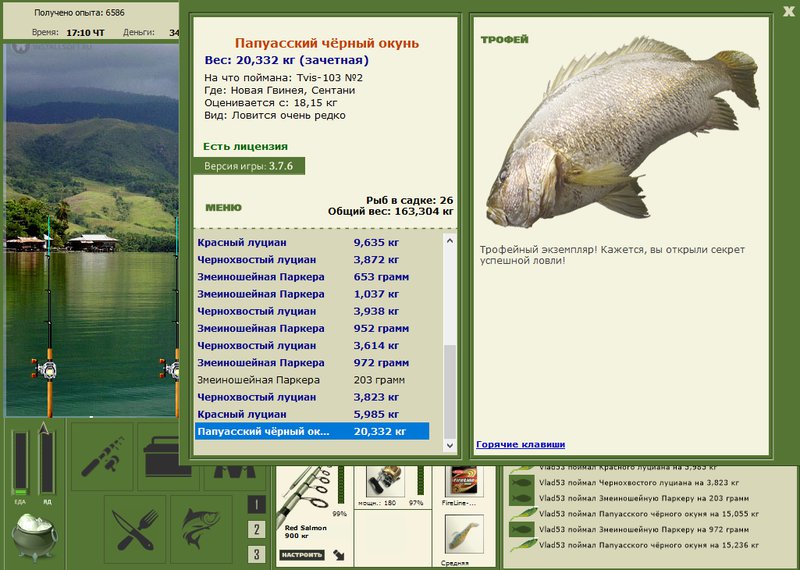Switch to rod slot 2
This screenshot has height=570, width=800.
click(x=256, y=529)
